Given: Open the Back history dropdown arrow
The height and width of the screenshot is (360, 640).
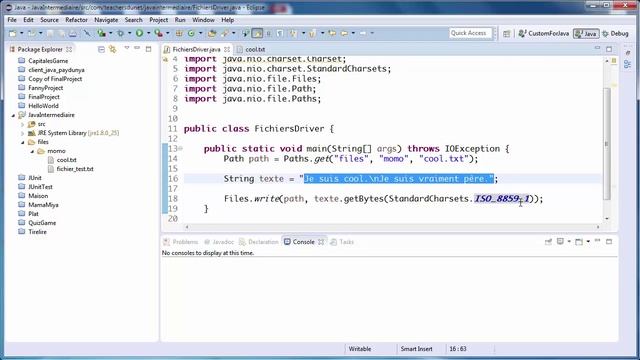Looking at the screenshot, I should click(353, 33).
